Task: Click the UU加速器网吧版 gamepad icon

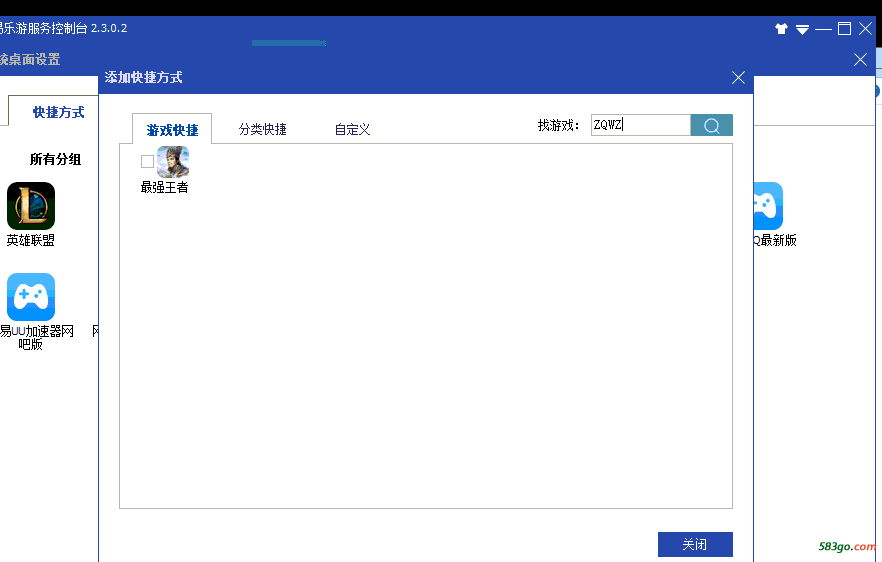Action: point(31,297)
